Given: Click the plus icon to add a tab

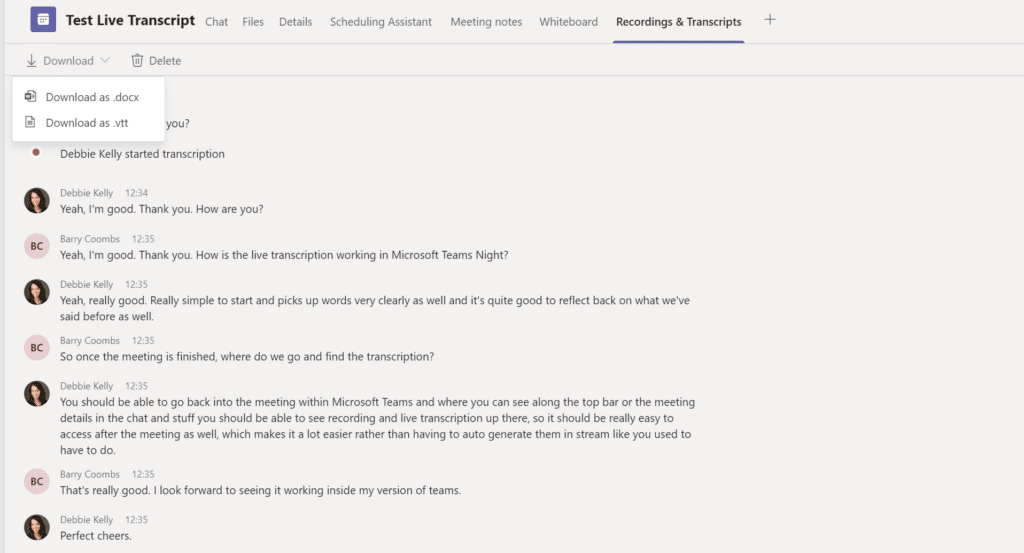Looking at the screenshot, I should (x=770, y=20).
